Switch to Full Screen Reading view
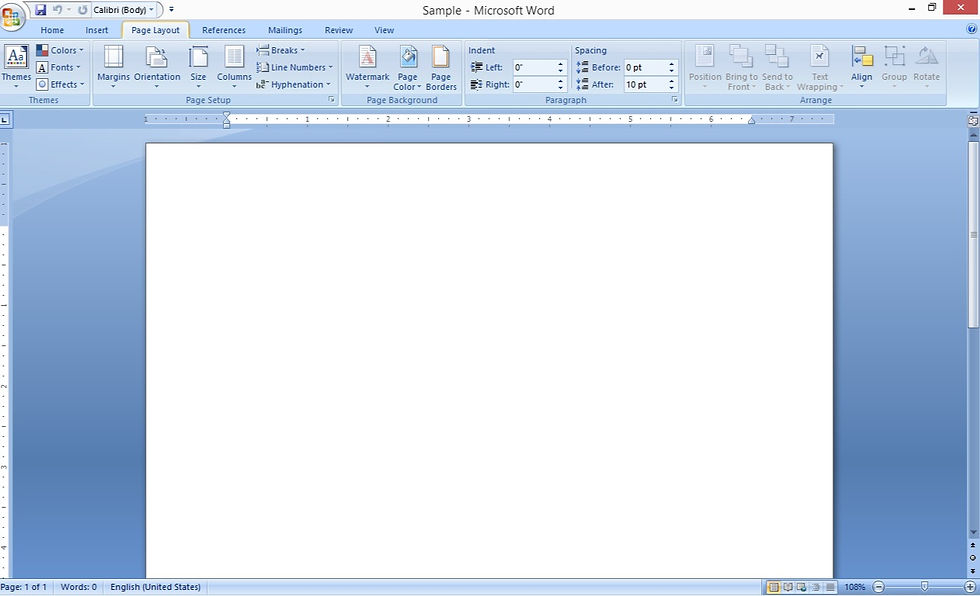980x596 pixels. pyautogui.click(x=788, y=587)
